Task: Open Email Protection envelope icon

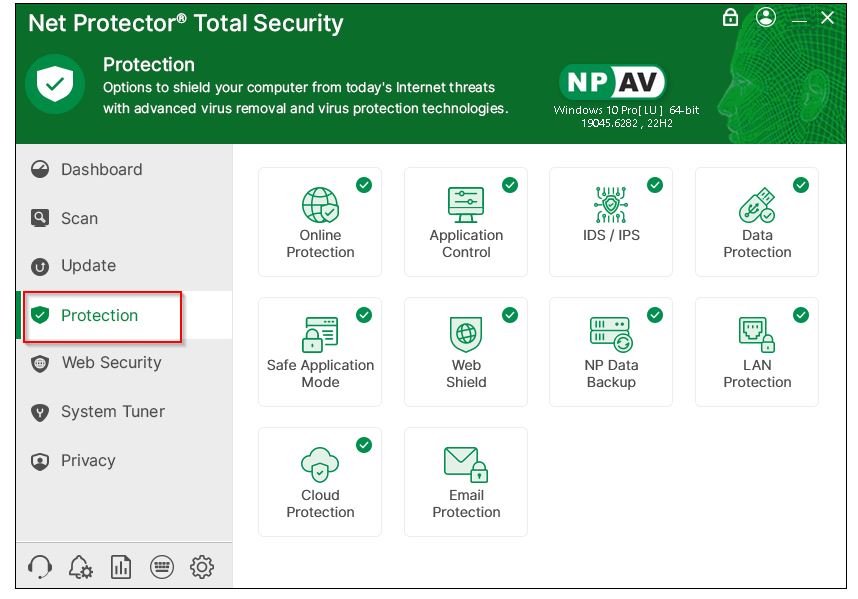Action: tap(466, 464)
